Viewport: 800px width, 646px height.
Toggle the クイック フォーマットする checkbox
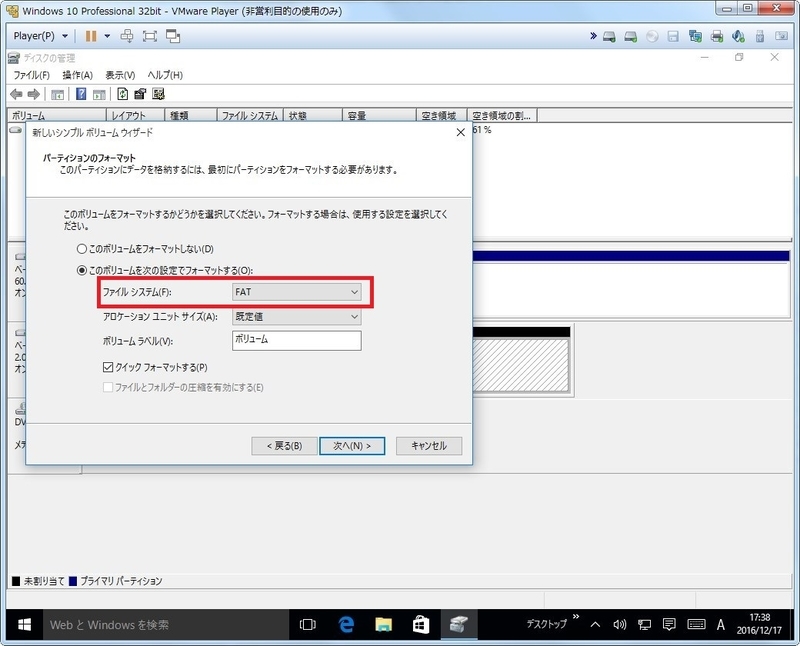point(108,367)
